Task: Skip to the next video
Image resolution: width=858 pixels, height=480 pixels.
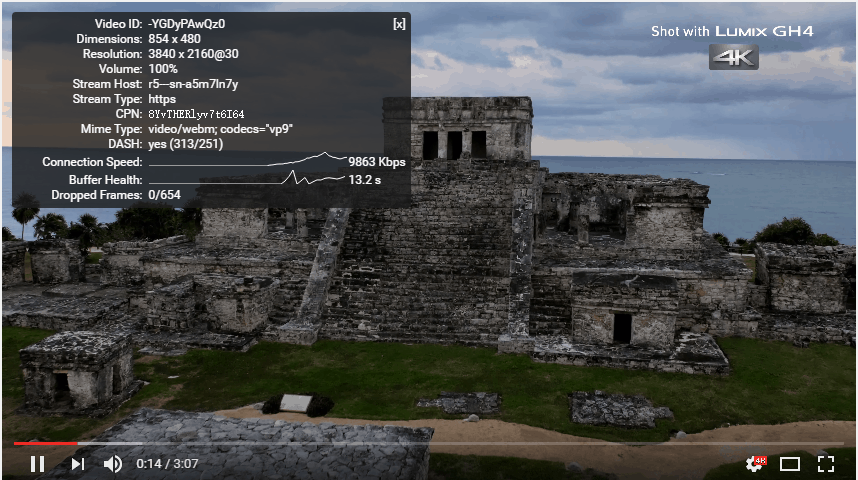Action: 78,464
